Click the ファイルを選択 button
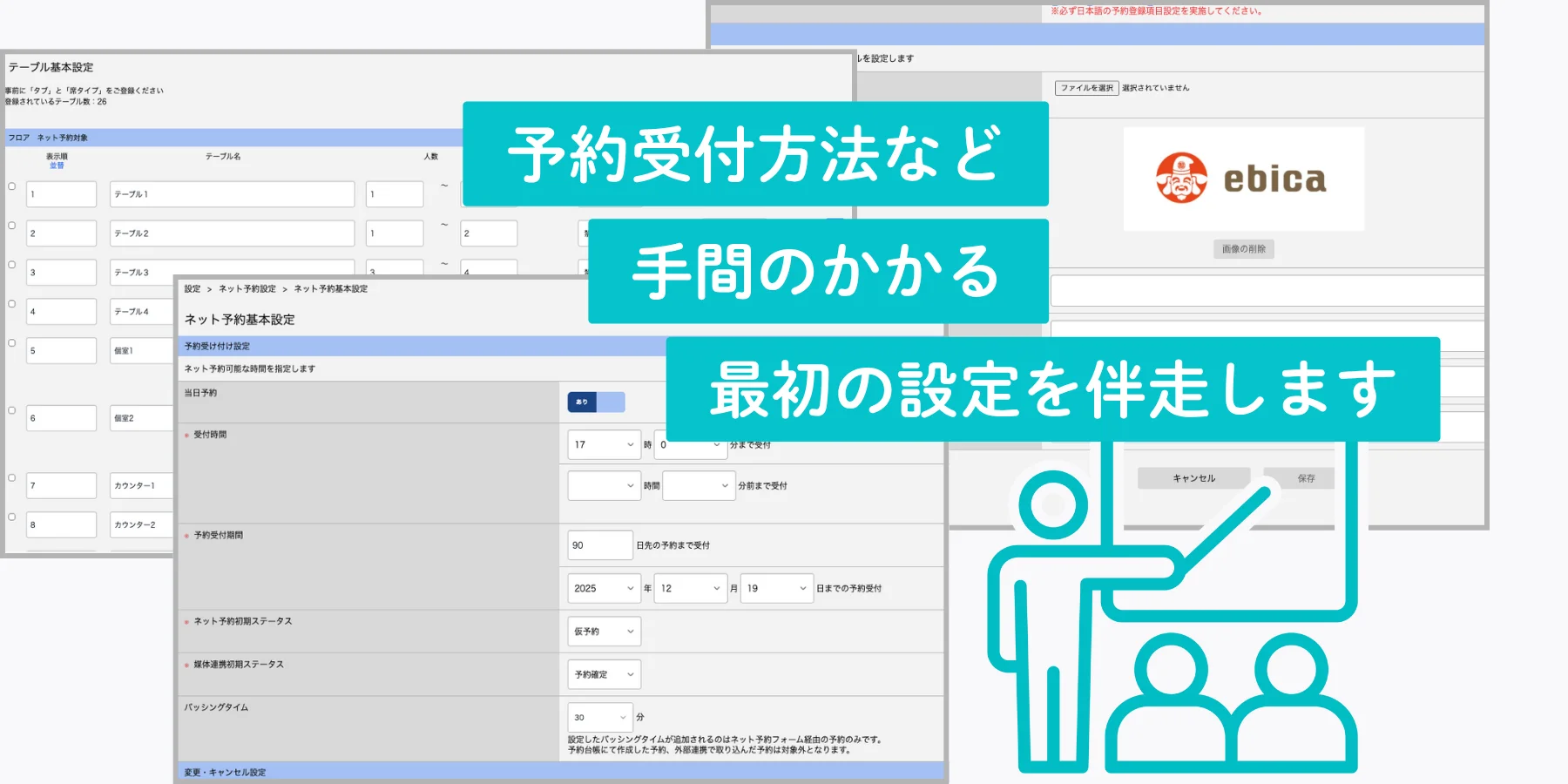 (x=1086, y=88)
